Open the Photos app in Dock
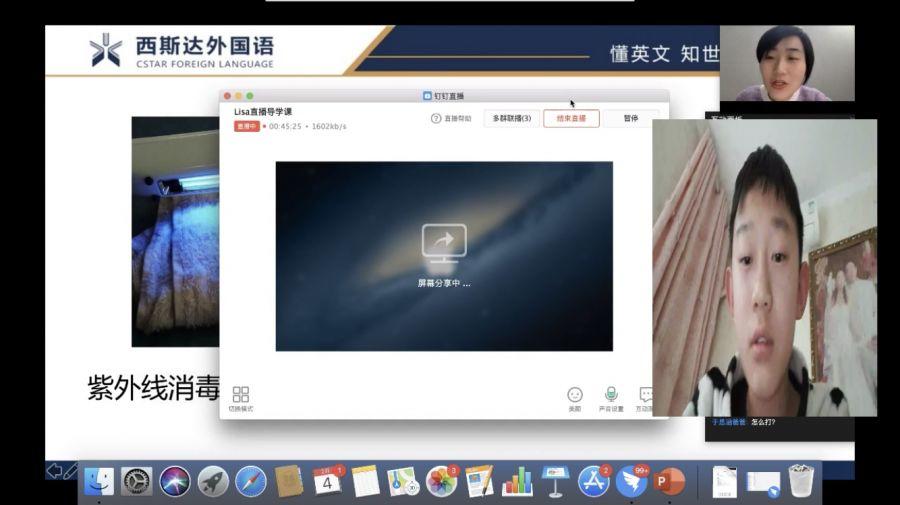 (x=441, y=481)
